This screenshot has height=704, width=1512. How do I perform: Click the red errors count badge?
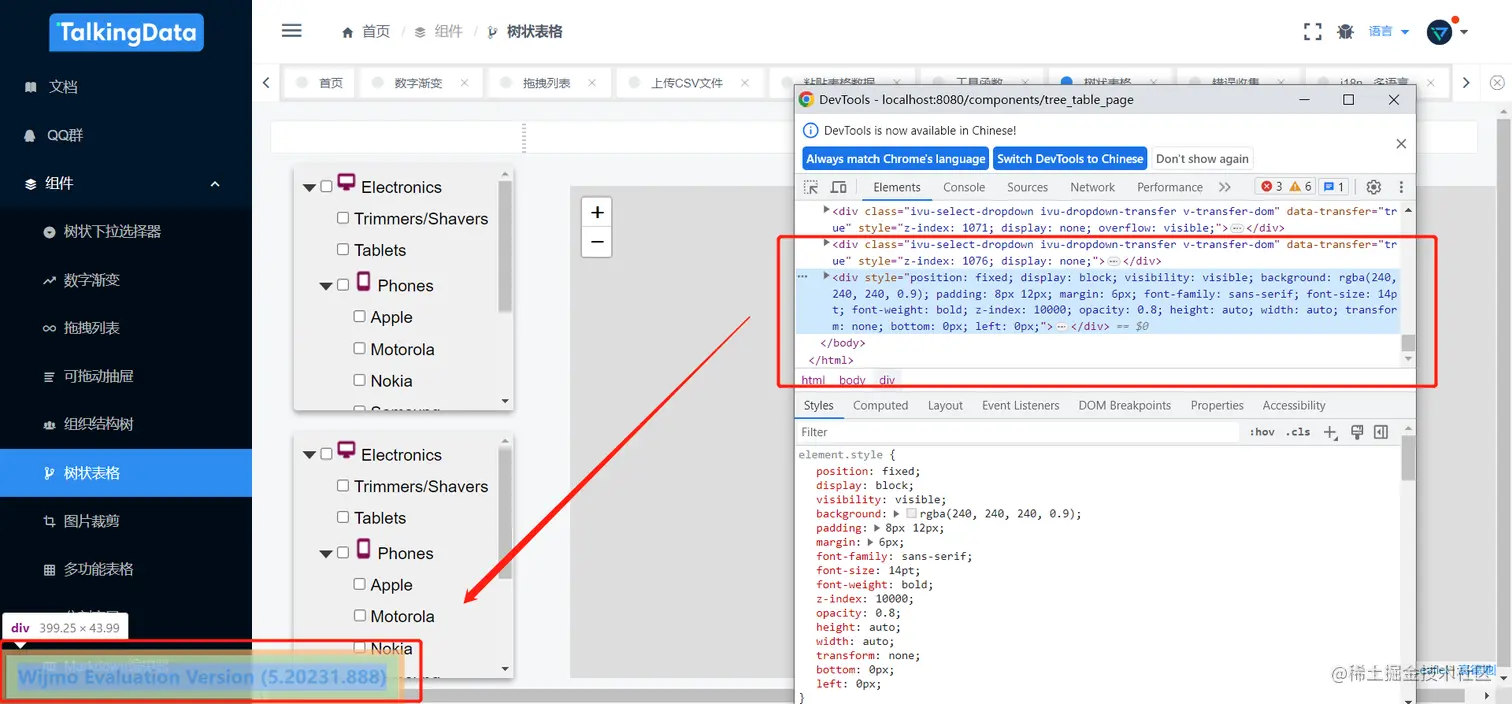(x=1271, y=187)
